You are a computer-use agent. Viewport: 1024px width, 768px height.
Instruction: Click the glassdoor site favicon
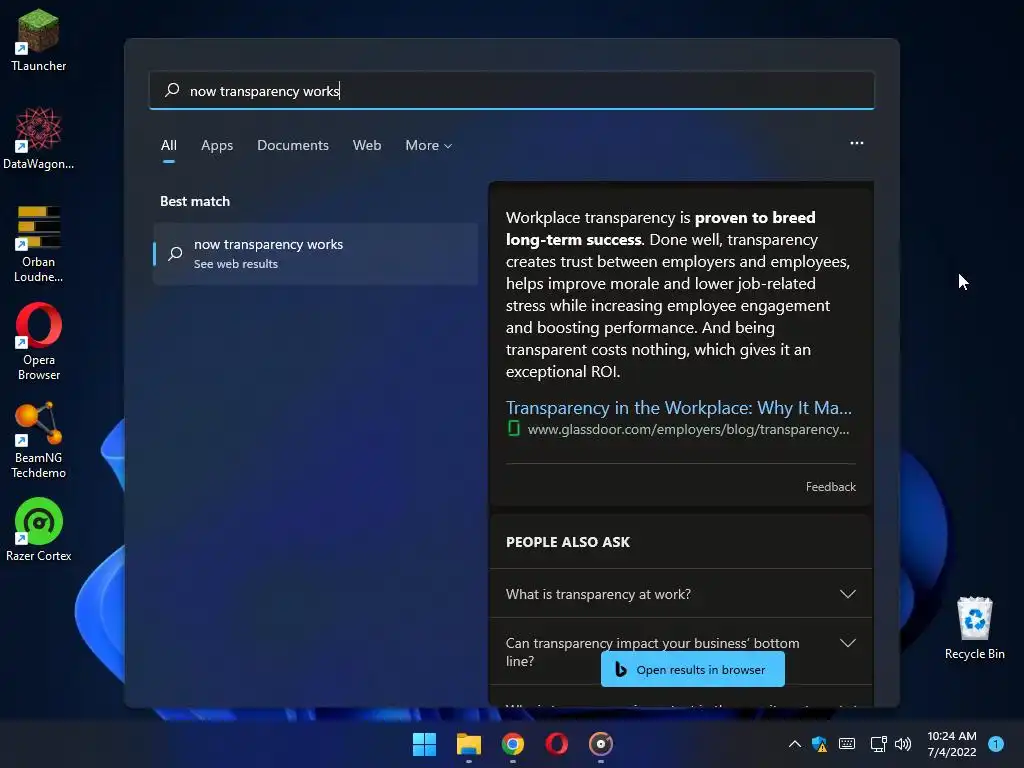point(513,428)
